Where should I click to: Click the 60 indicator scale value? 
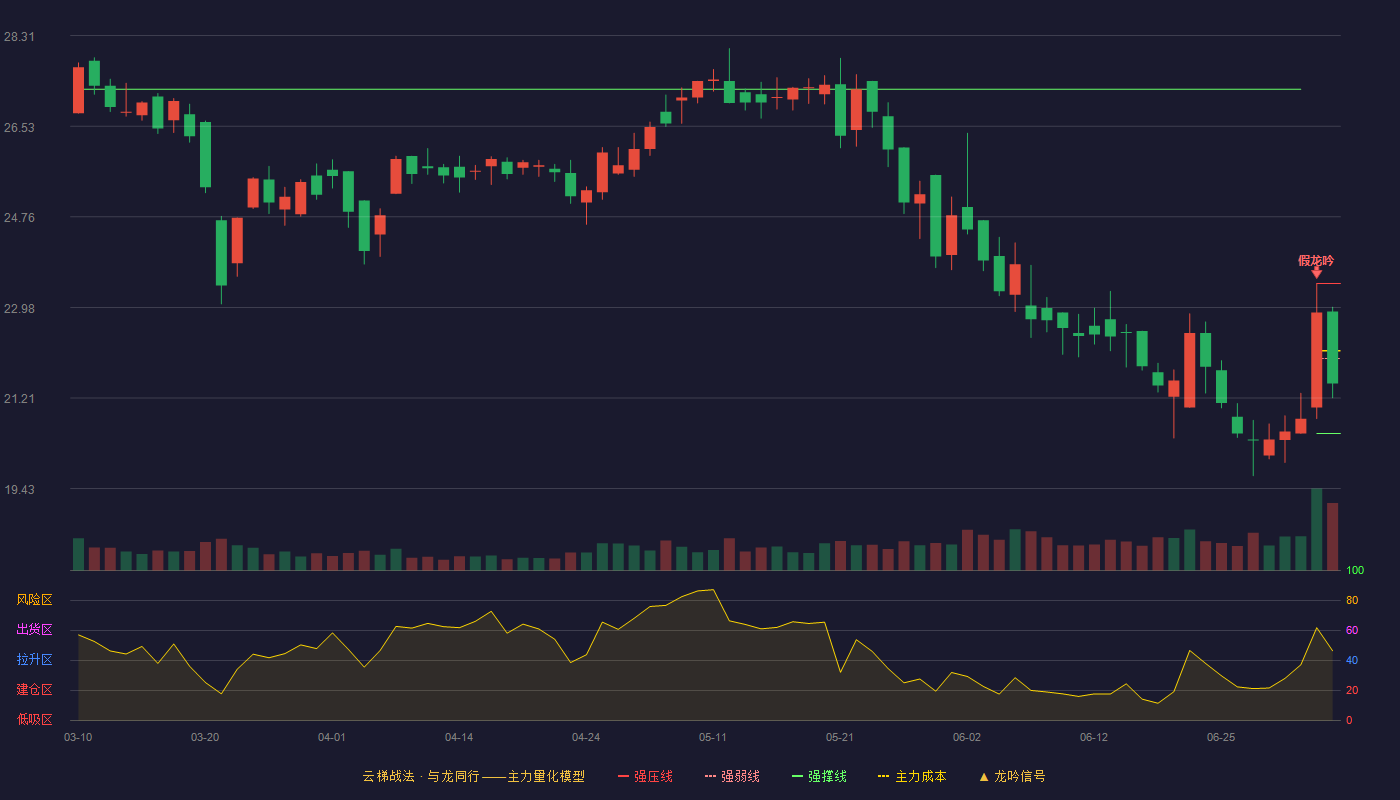[1352, 630]
